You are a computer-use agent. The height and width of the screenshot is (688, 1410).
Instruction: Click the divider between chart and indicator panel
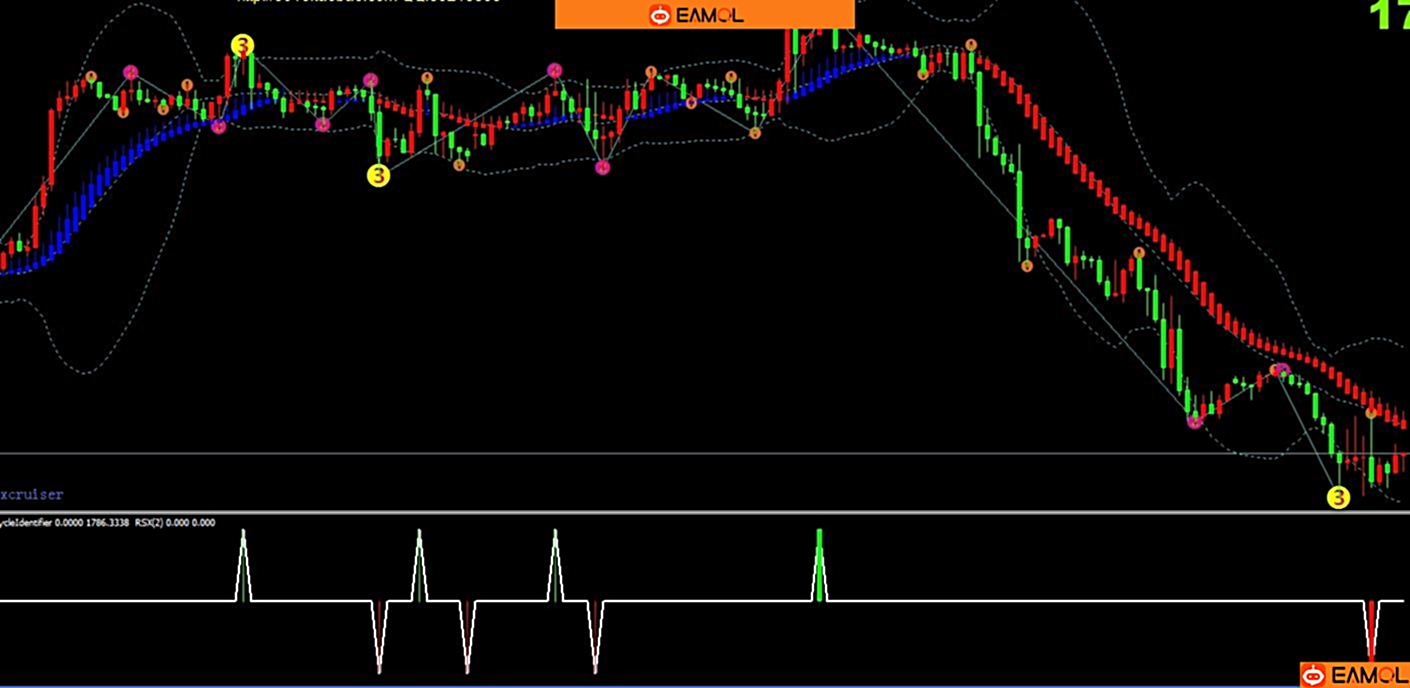700,512
